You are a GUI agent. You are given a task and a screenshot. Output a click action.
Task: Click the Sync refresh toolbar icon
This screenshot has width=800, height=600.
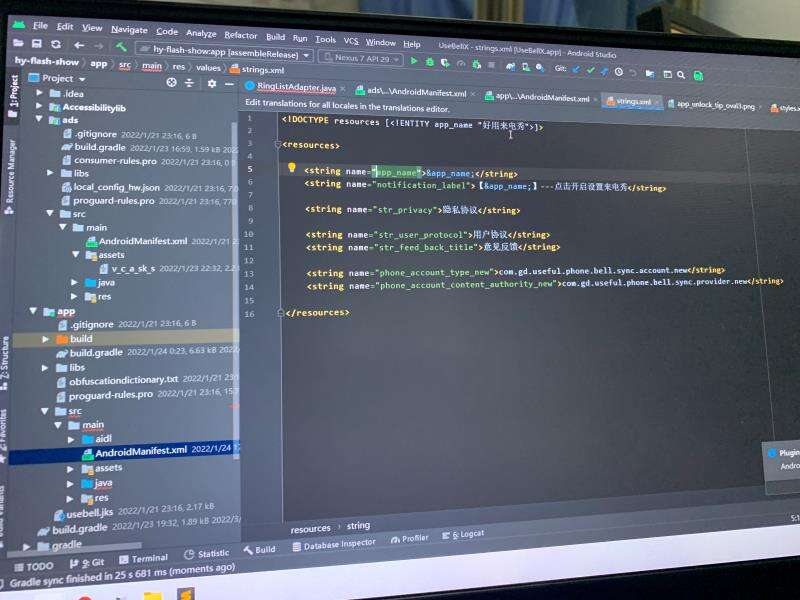[x=56, y=45]
